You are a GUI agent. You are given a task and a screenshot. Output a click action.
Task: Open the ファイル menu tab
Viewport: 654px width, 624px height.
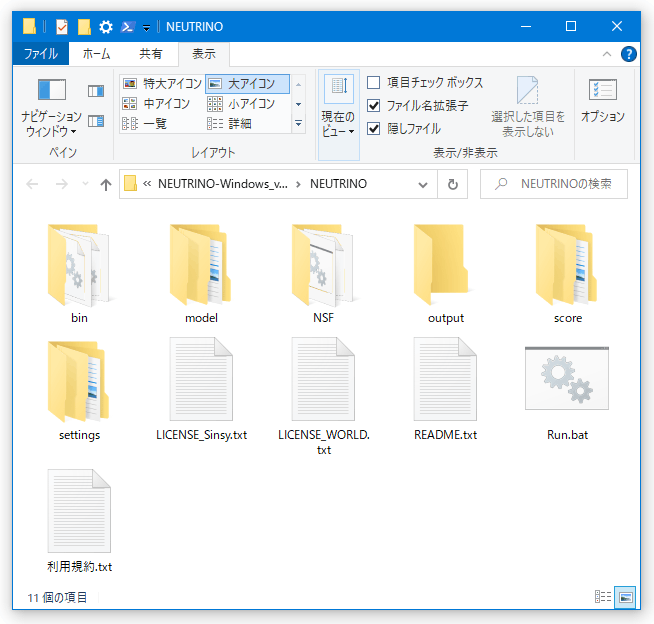point(40,54)
